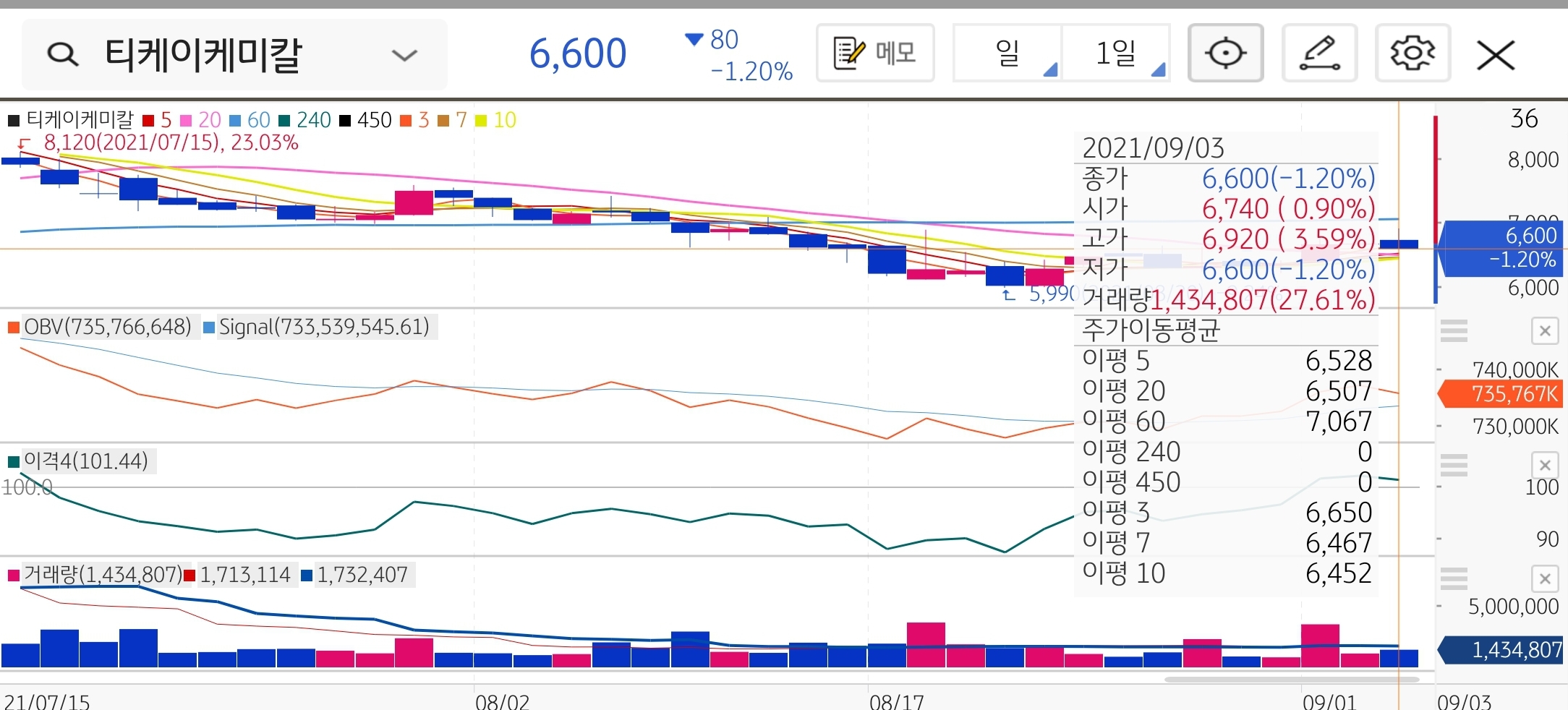The height and width of the screenshot is (710, 1568).
Task: Open the 1일 interval dropdown
Action: (x=1116, y=53)
